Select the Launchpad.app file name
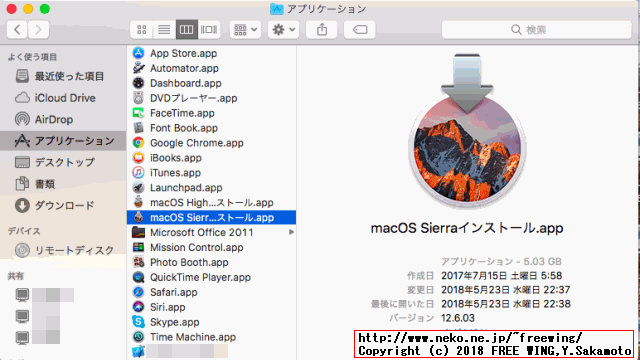The width and height of the screenshot is (640, 360). [x=186, y=188]
